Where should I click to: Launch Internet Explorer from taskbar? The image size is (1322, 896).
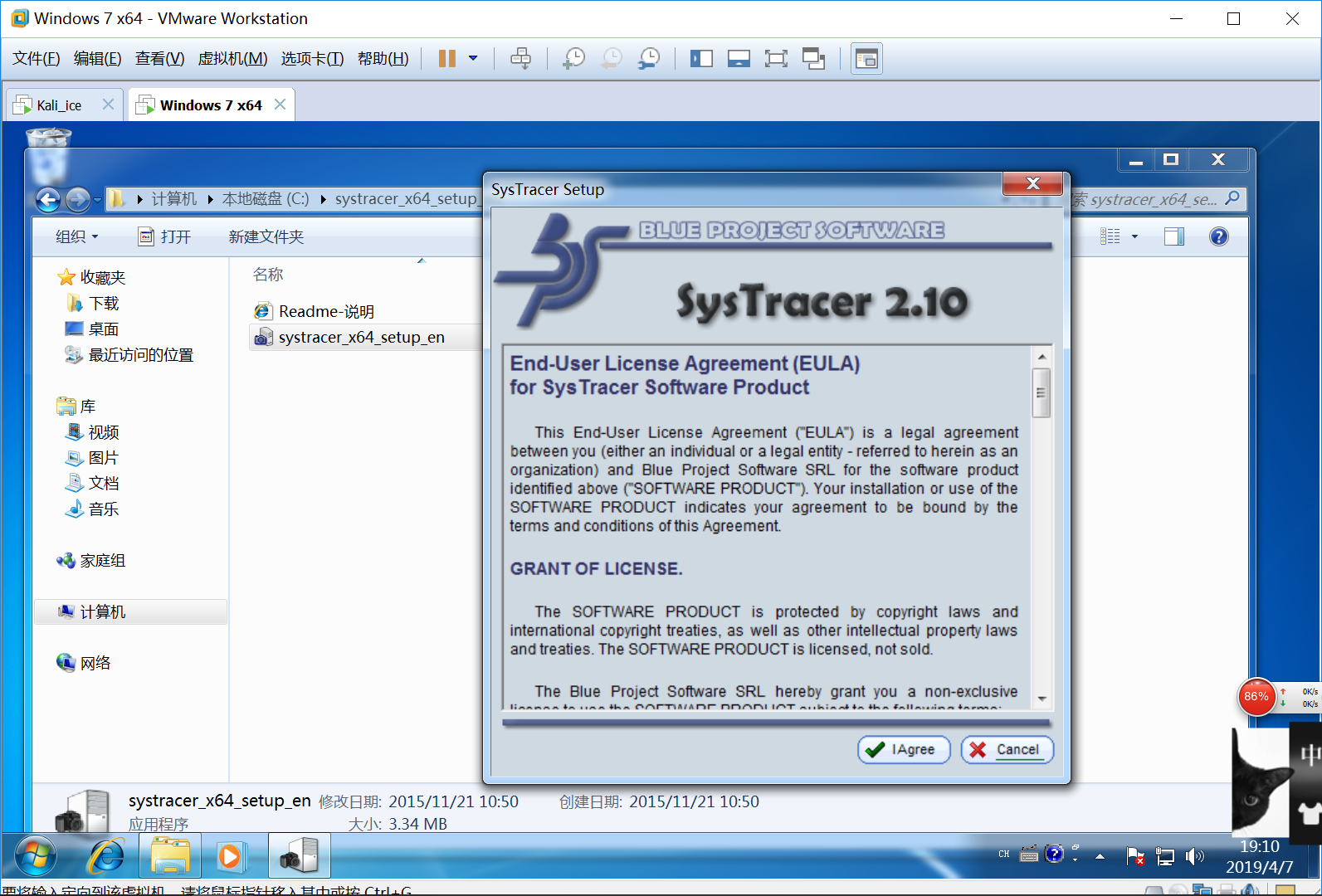106,856
